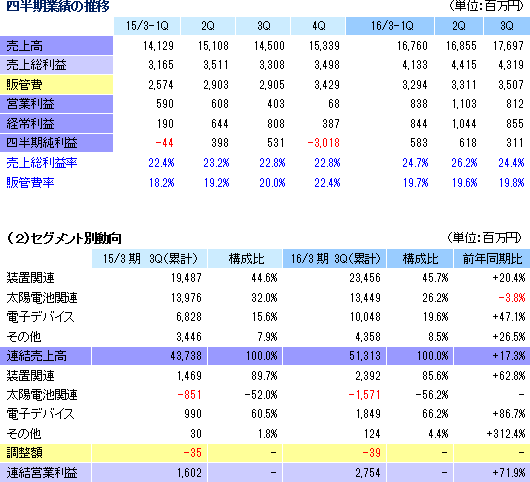The width and height of the screenshot is (530, 482).
Task: Click the 経常利益 row label
Action: pyautogui.click(x=56, y=123)
